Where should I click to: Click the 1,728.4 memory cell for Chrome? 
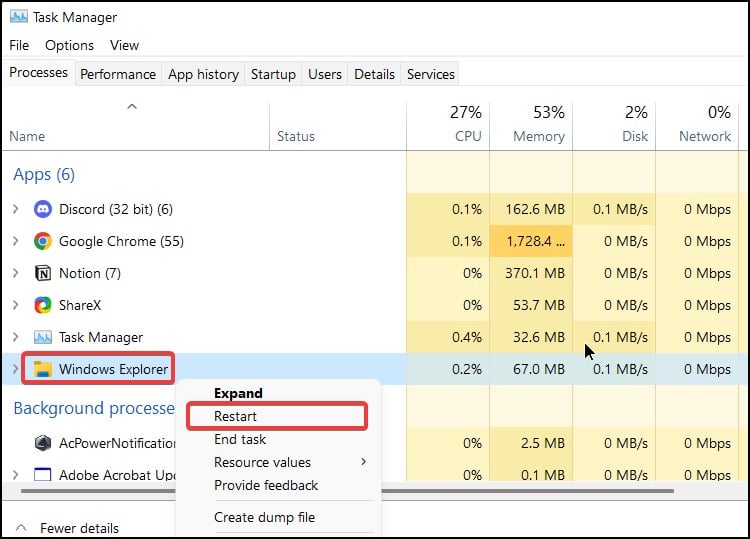pos(531,241)
